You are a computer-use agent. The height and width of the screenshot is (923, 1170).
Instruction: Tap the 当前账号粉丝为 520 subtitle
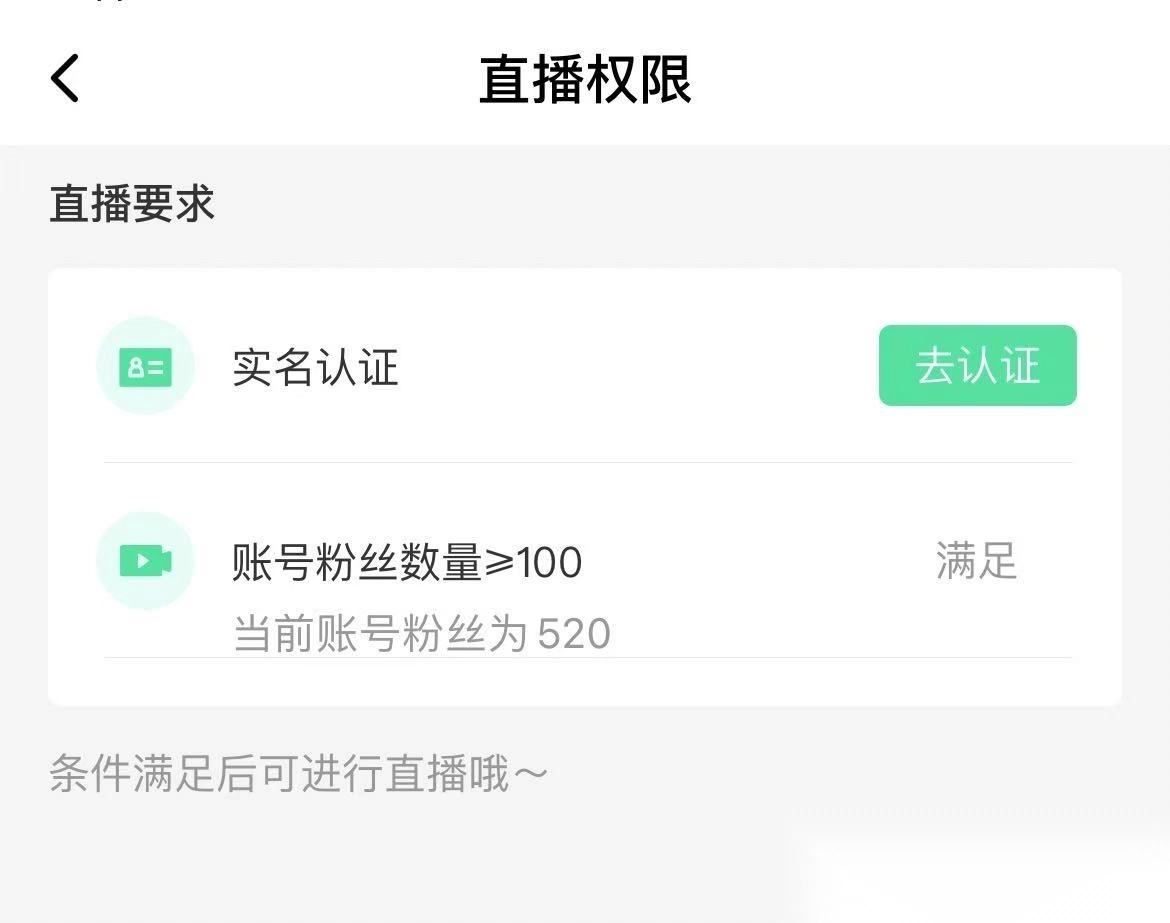coord(420,634)
